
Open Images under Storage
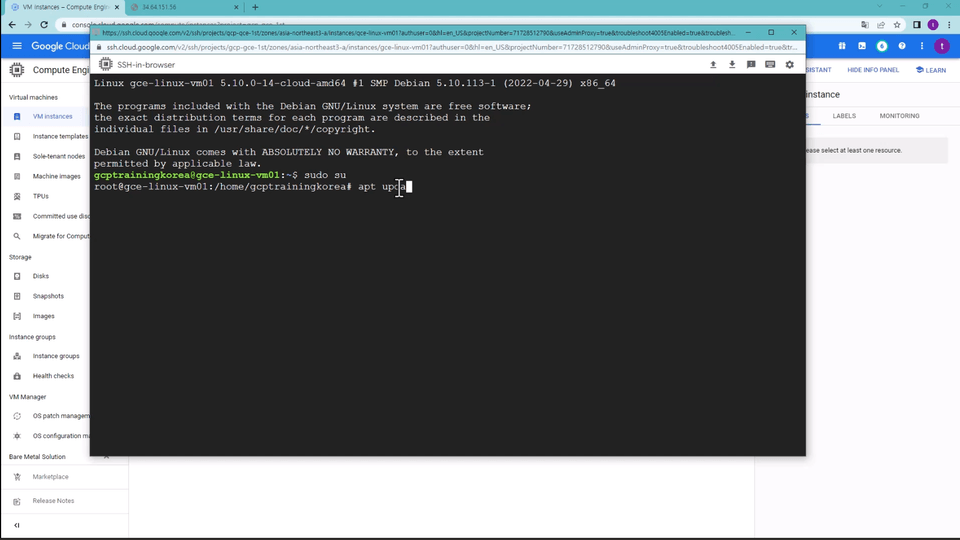[43, 316]
